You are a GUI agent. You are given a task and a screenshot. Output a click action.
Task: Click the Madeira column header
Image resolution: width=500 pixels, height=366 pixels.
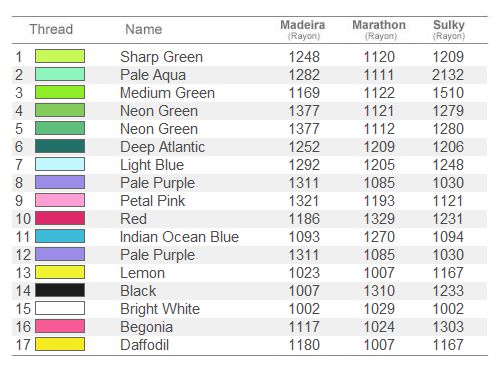pyautogui.click(x=303, y=29)
